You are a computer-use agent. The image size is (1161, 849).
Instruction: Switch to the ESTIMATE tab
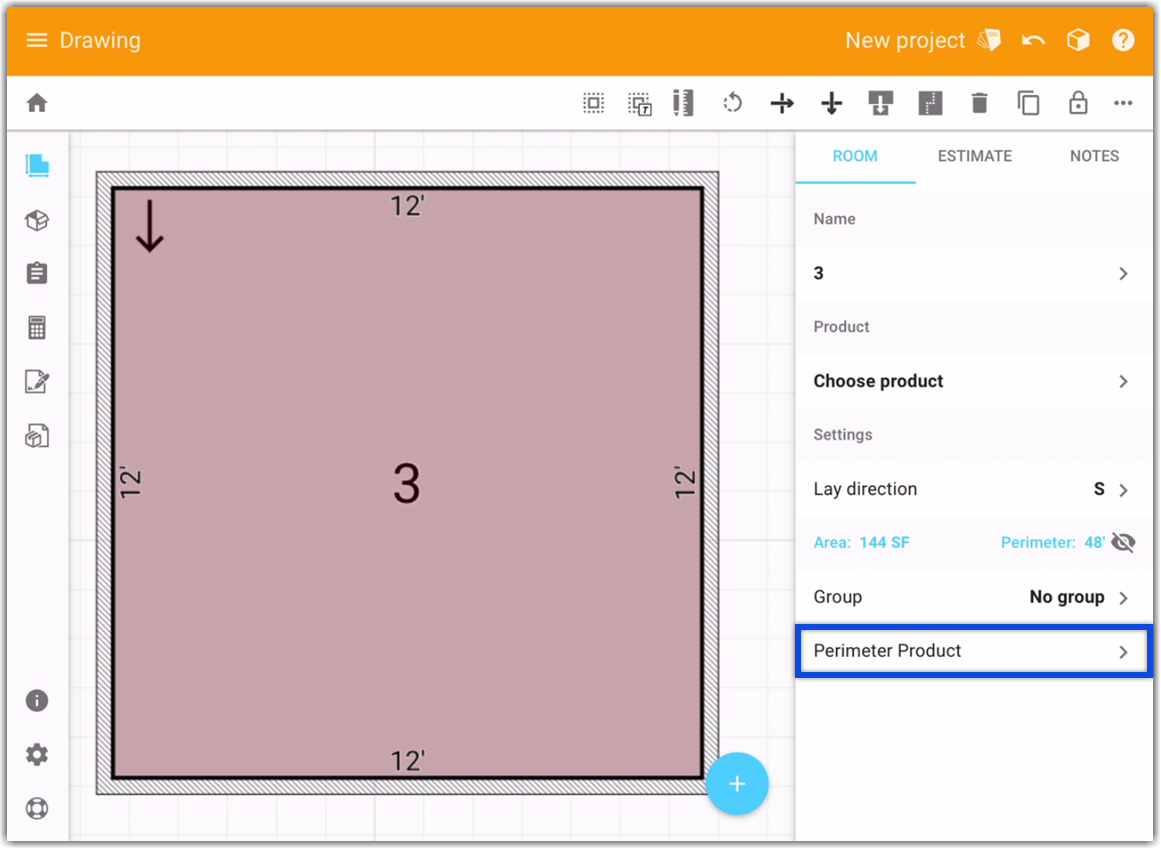point(974,156)
